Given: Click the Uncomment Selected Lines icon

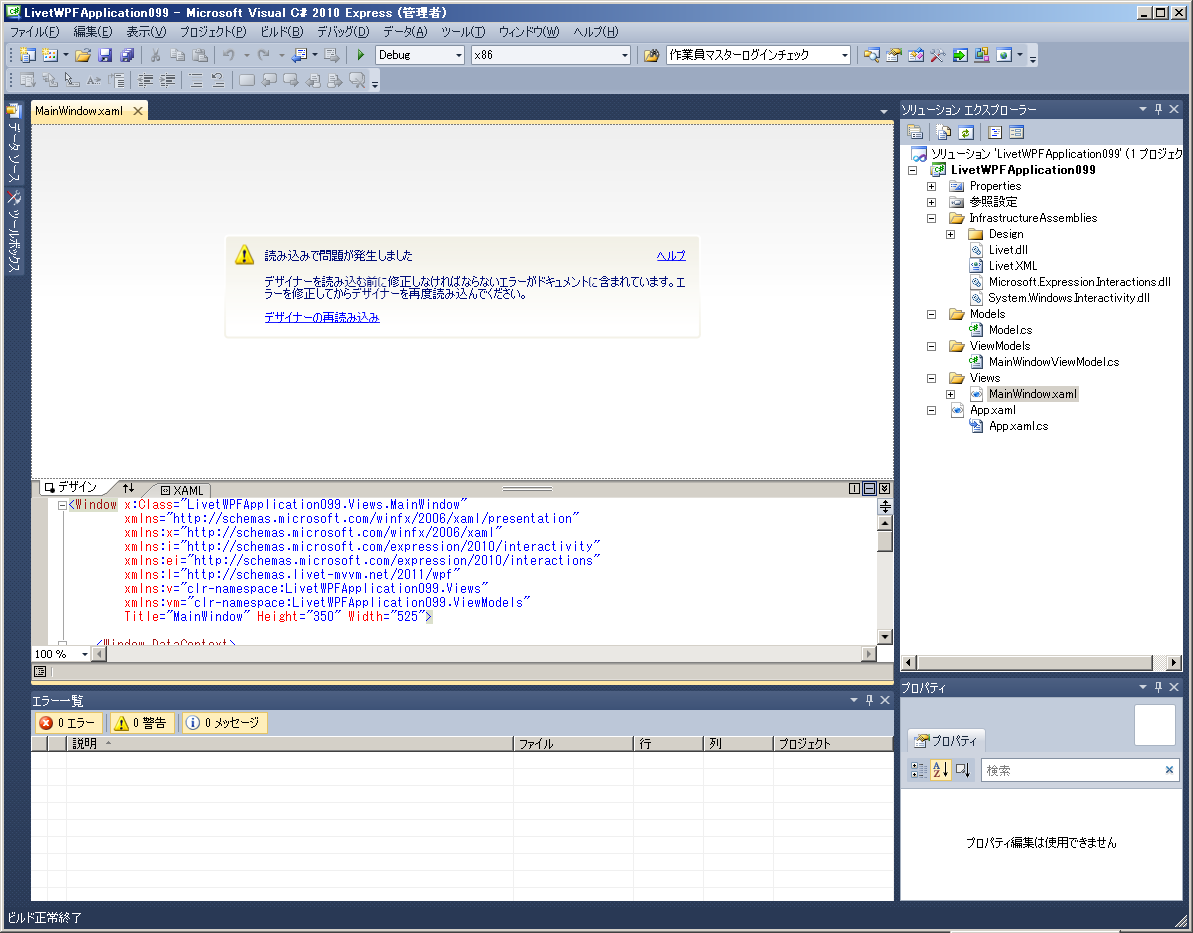Looking at the screenshot, I should click(x=218, y=80).
